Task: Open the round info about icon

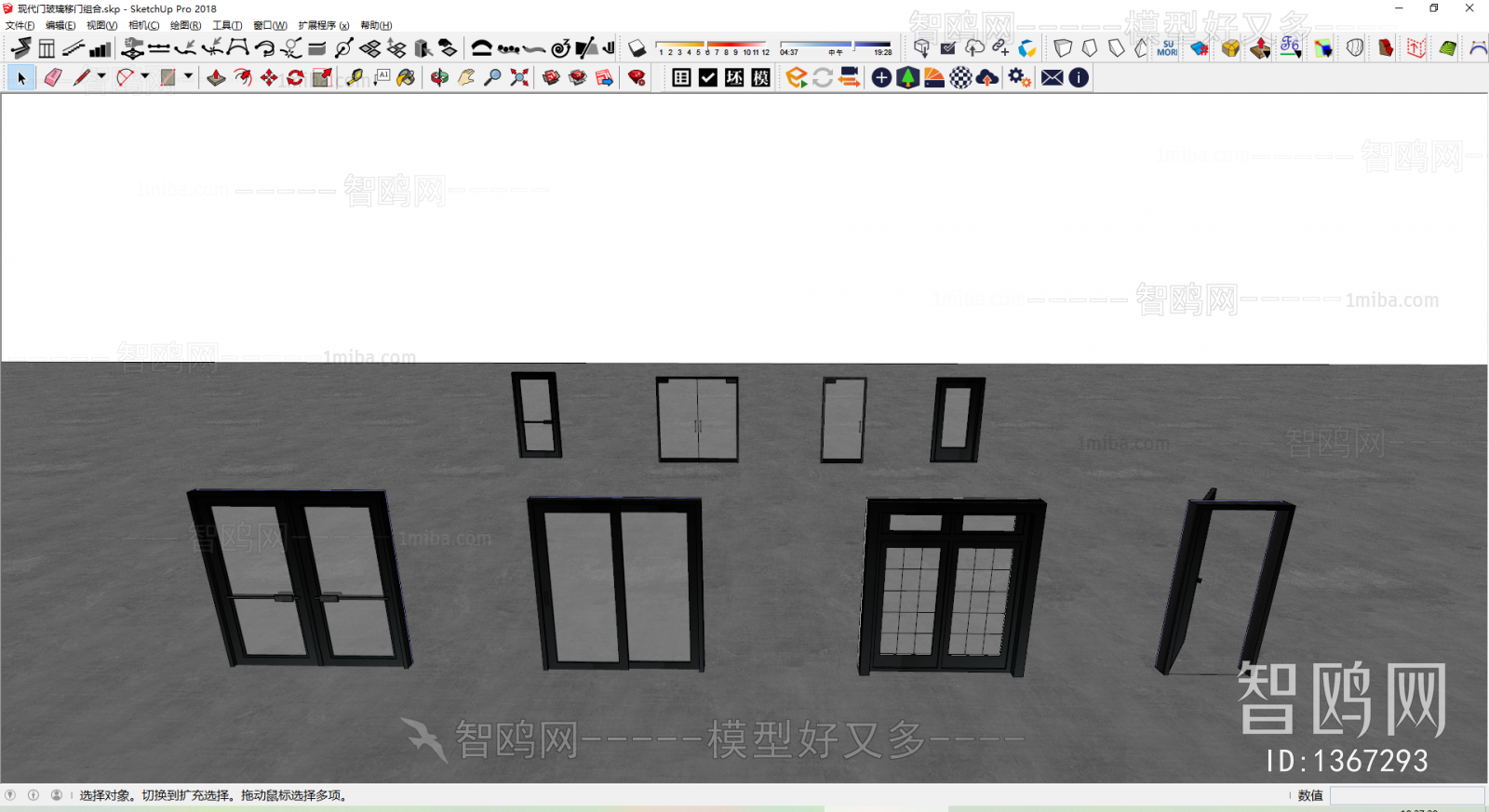Action: point(1079,78)
